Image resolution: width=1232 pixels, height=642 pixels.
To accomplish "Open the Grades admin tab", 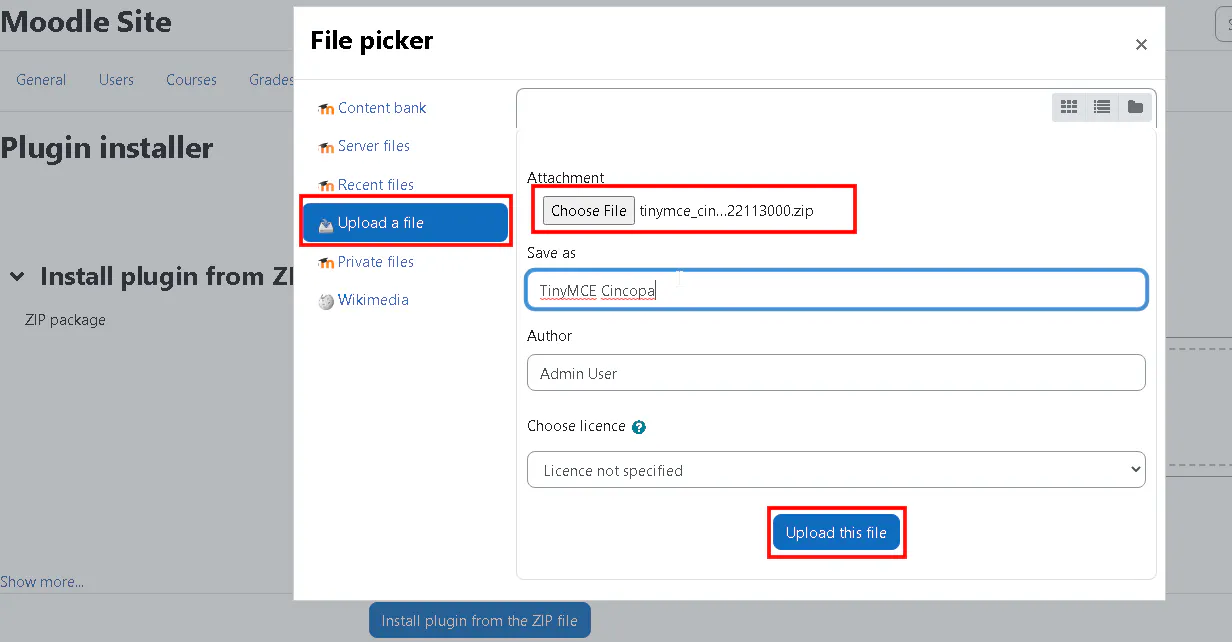I will 271,80.
